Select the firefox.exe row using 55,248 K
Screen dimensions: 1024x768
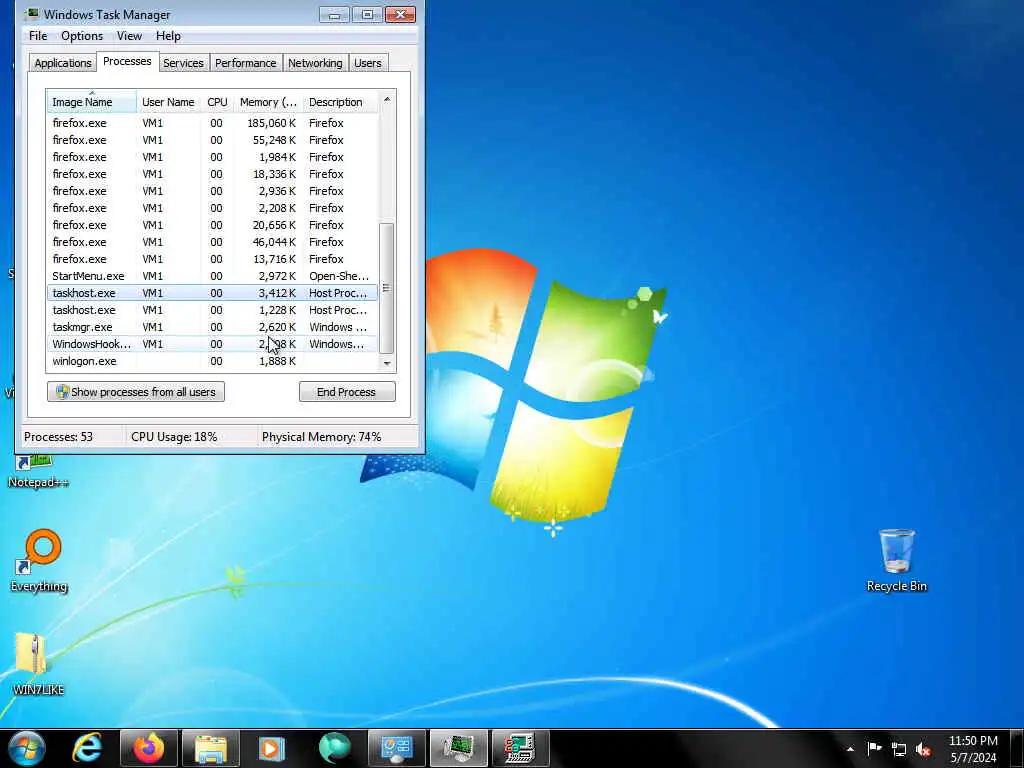[x=213, y=140]
